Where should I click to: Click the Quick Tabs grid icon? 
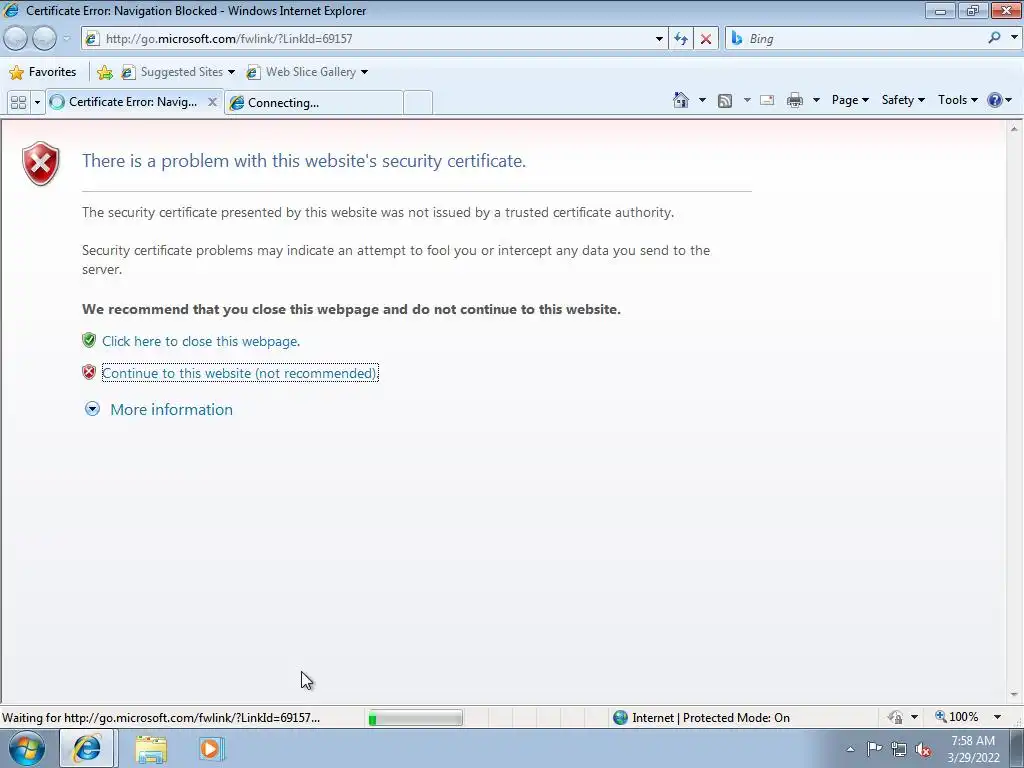tap(18, 102)
